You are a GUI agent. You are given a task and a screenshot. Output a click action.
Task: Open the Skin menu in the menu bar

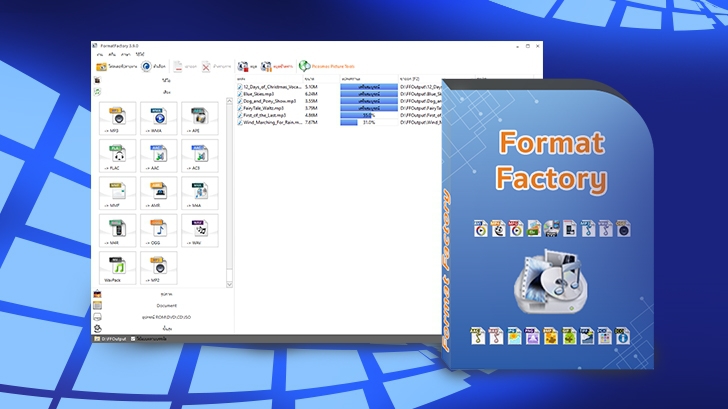[x=112, y=55]
